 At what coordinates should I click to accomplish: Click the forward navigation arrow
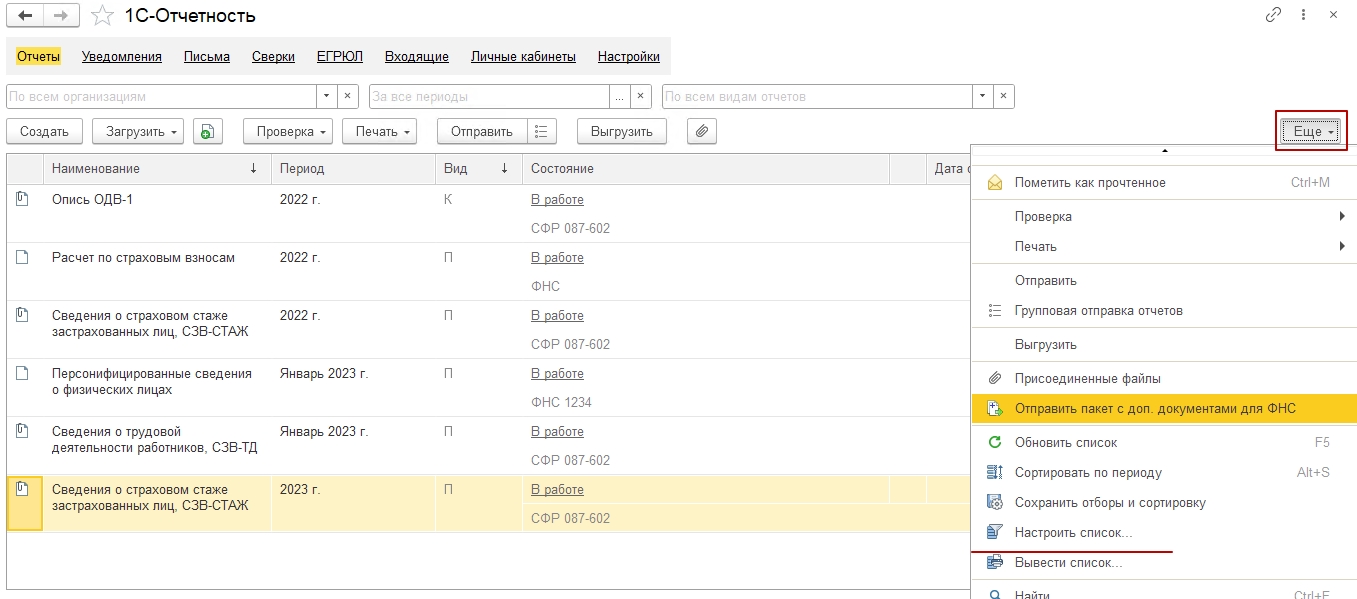(60, 16)
